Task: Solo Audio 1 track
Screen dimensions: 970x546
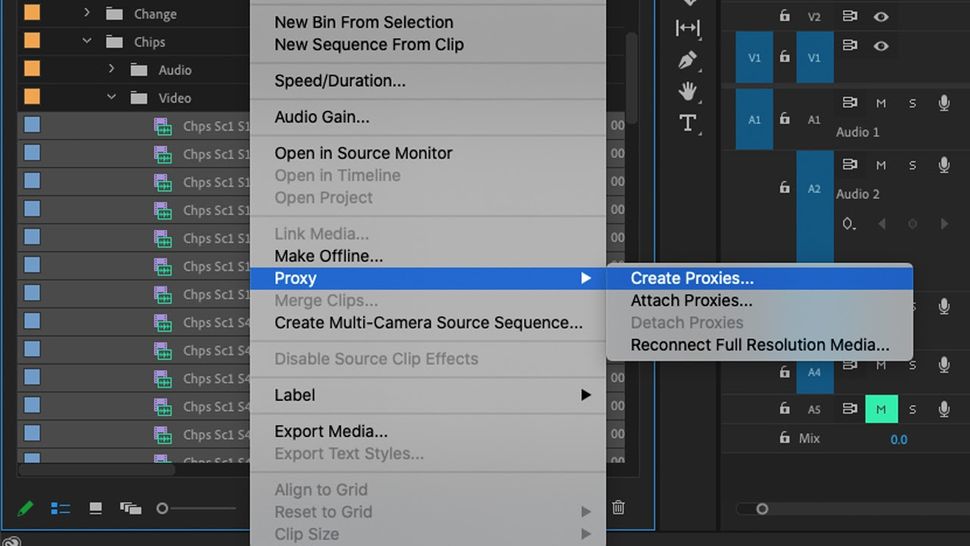Action: (912, 103)
